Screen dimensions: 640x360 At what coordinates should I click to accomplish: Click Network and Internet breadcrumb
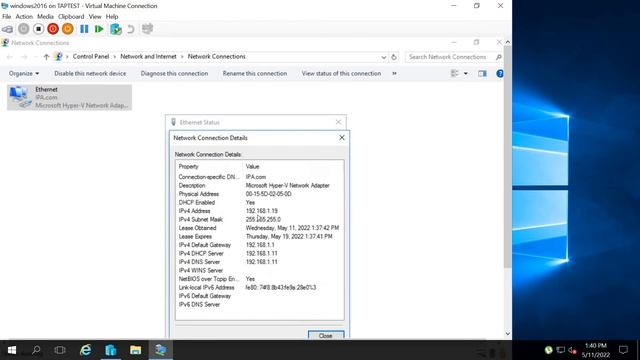click(x=148, y=57)
